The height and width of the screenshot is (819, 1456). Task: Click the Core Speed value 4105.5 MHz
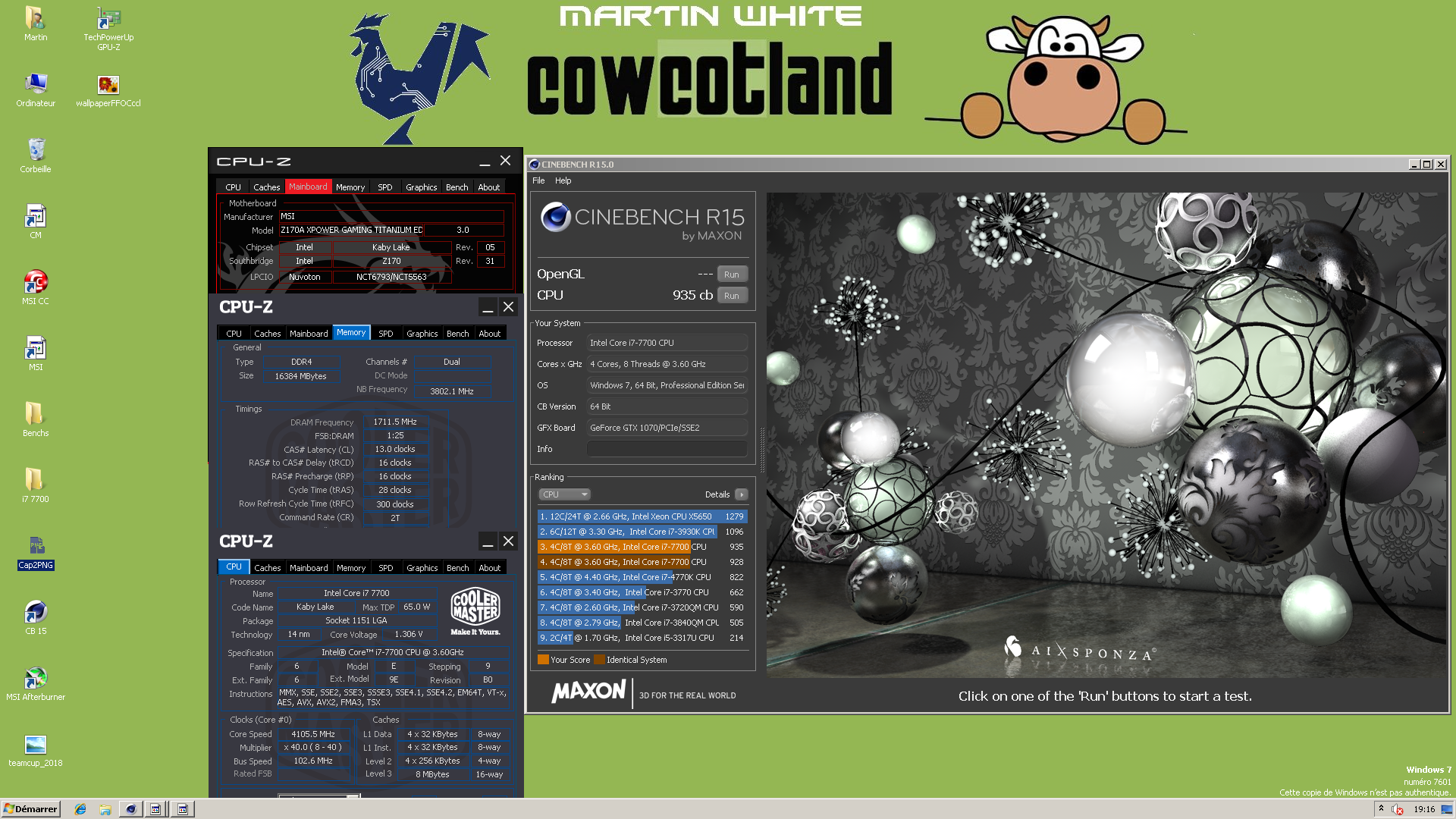tap(313, 734)
